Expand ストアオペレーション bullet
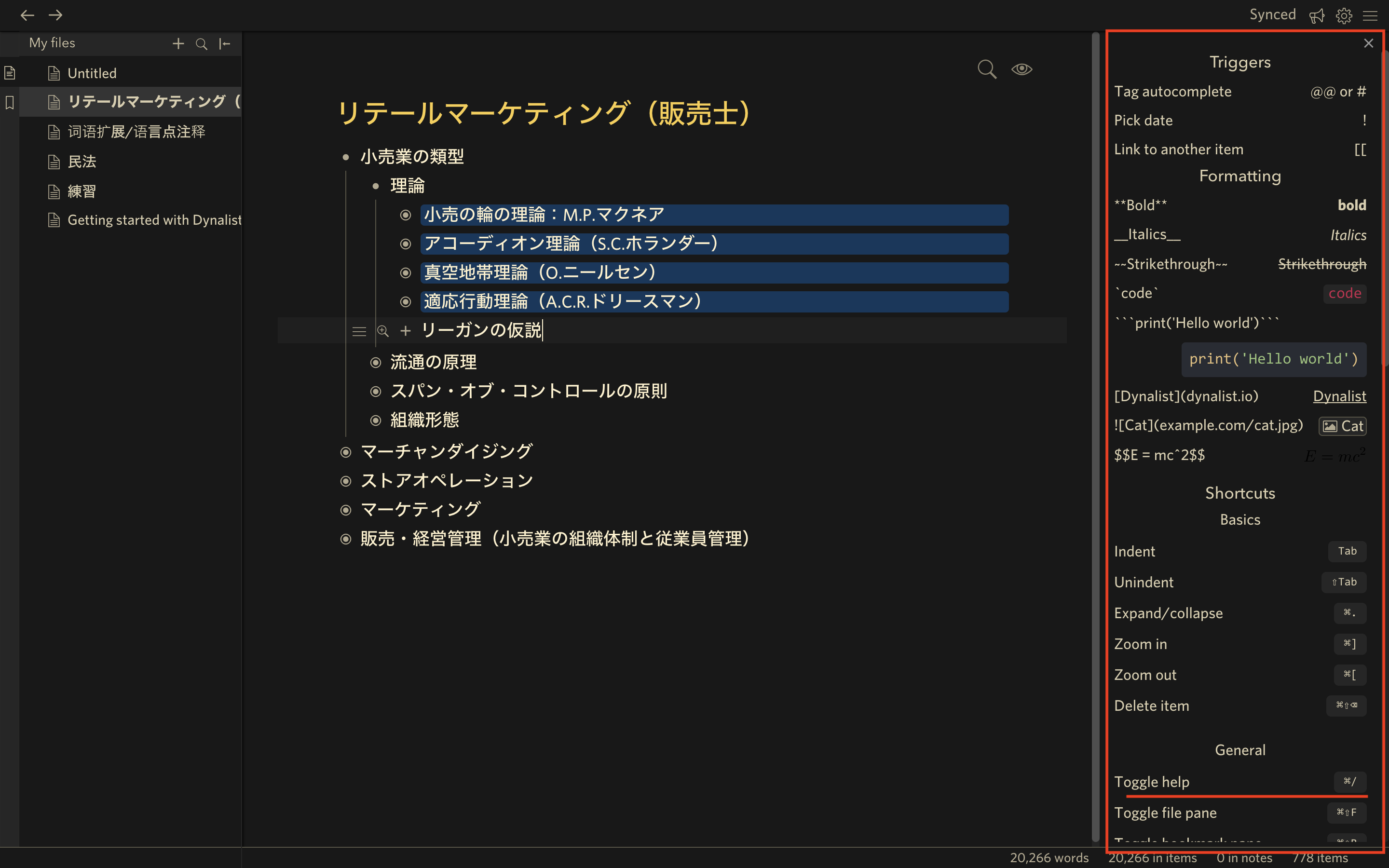The image size is (1389, 868). click(345, 481)
